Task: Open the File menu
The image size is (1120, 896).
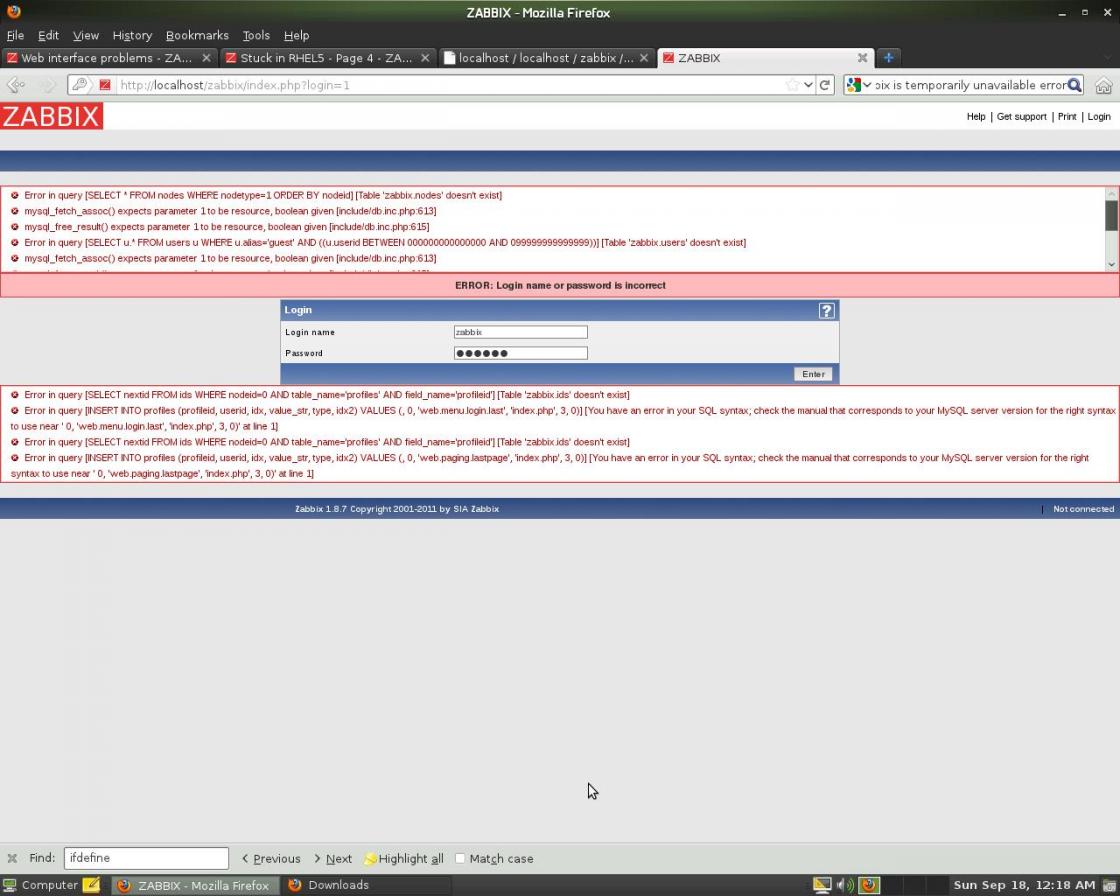Action: 15,35
